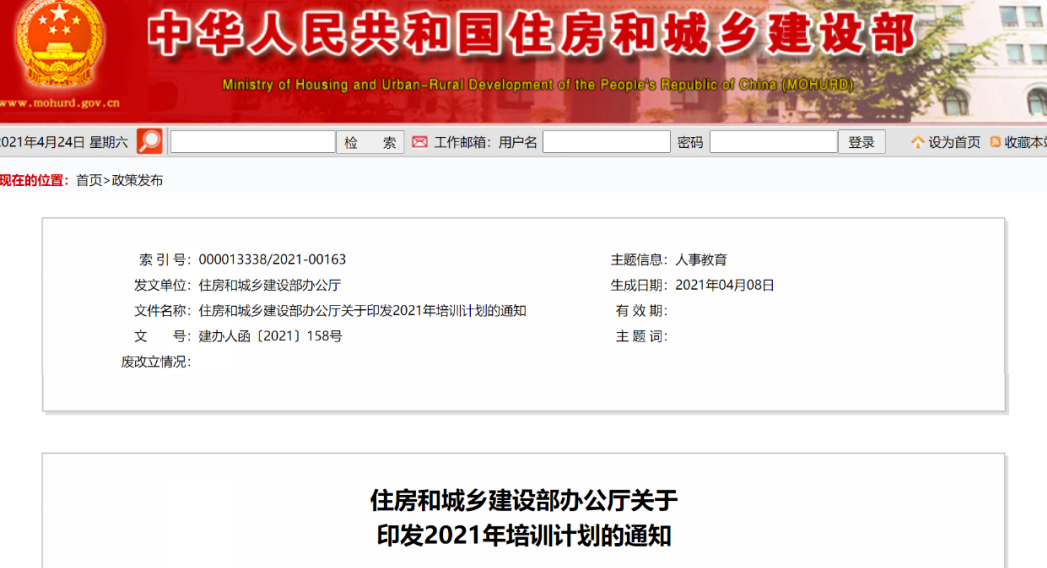Click the 主题词 label
This screenshot has height=568, width=1047.
(x=641, y=336)
